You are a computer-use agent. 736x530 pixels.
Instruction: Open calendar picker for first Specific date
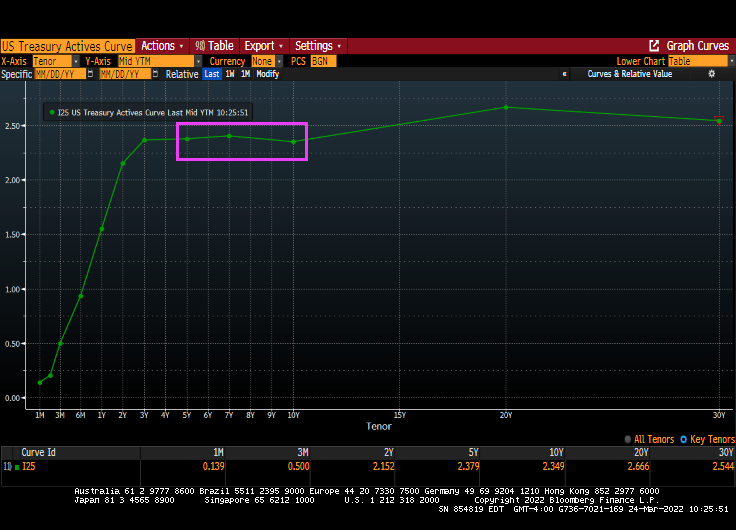pos(90,74)
